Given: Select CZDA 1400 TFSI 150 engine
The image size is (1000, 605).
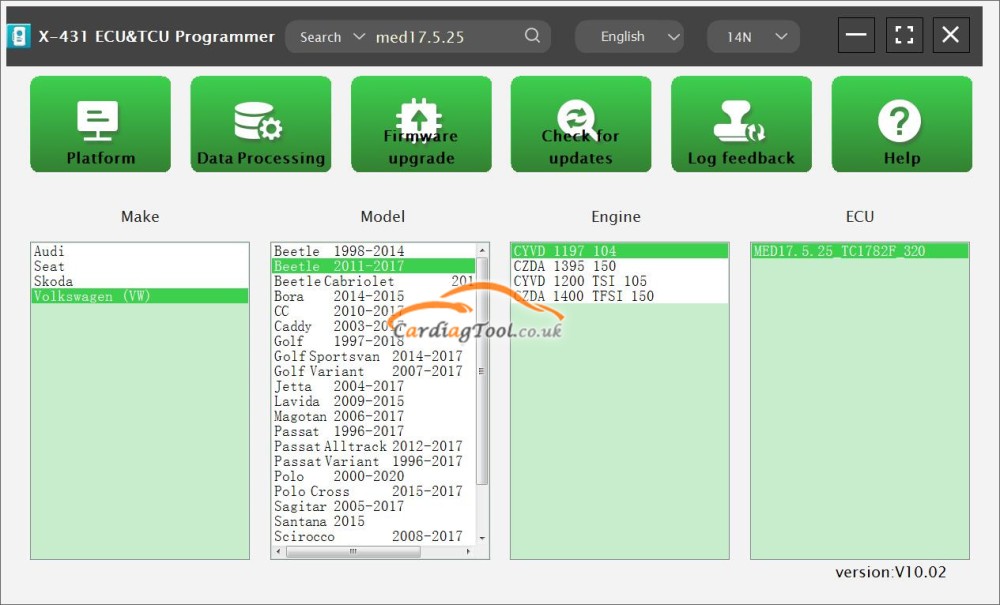Looking at the screenshot, I should click(x=619, y=296).
